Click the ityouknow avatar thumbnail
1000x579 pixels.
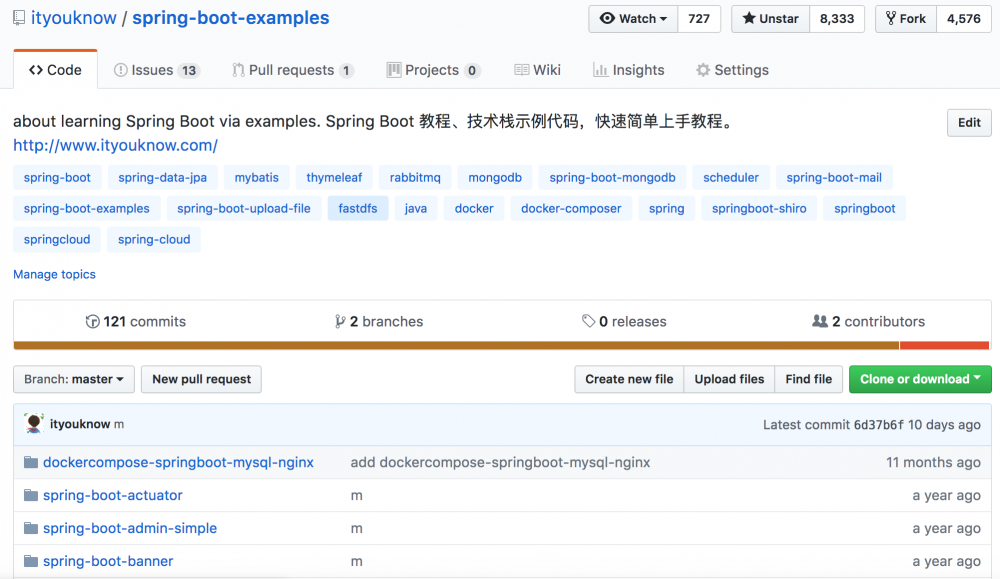tap(35, 424)
